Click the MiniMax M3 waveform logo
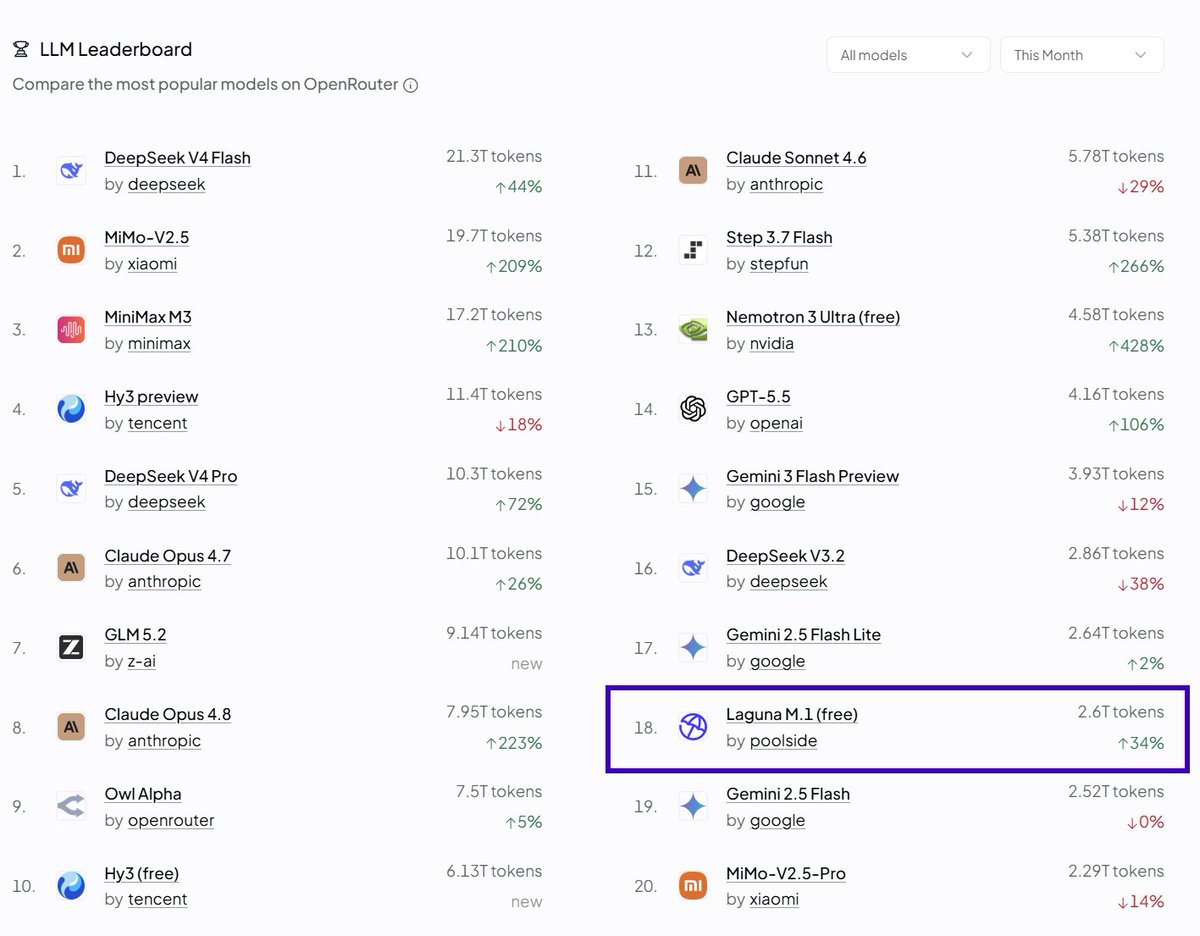The width and height of the screenshot is (1200, 936). click(71, 330)
